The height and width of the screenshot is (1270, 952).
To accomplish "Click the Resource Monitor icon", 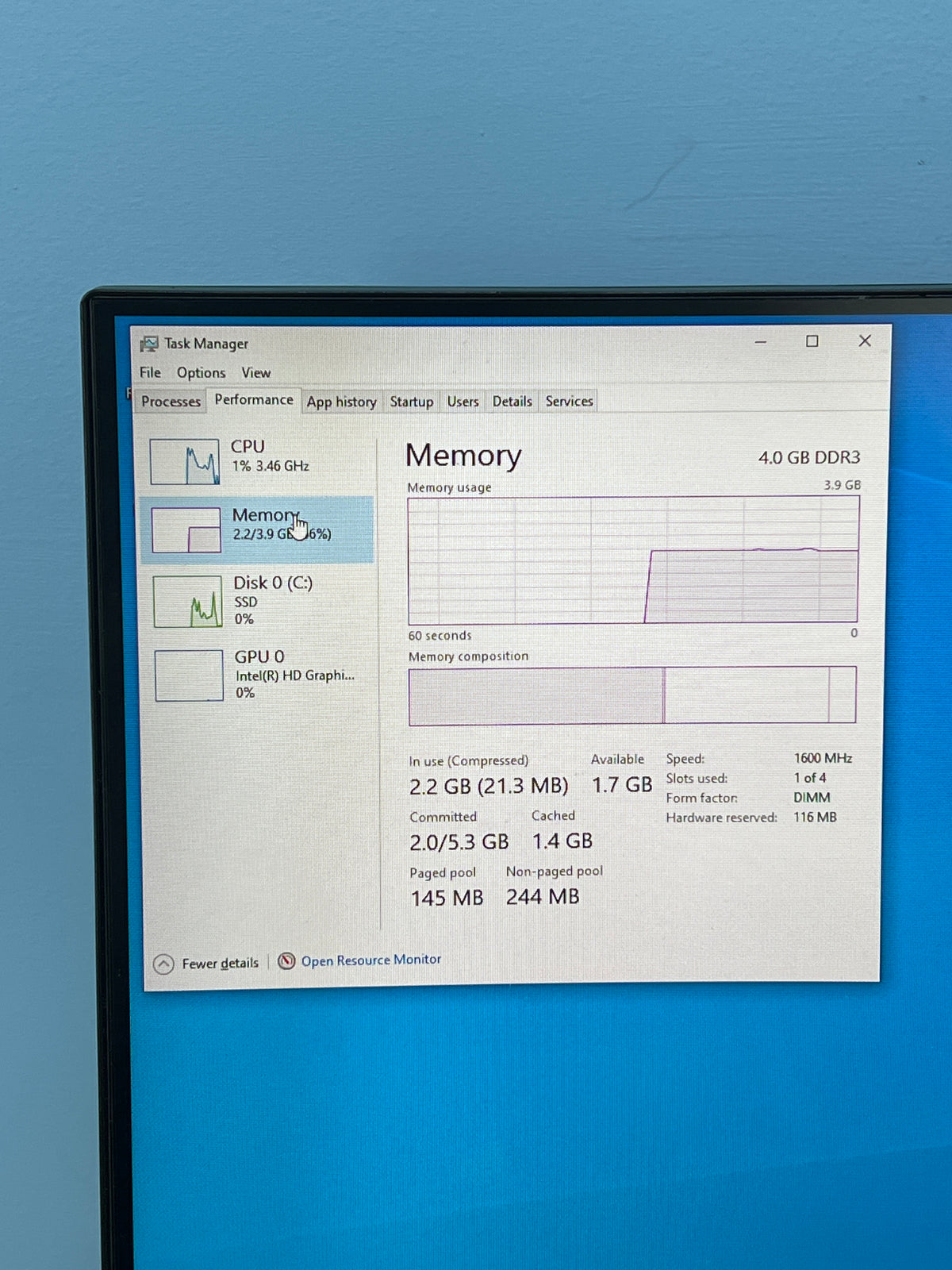I will click(x=286, y=961).
